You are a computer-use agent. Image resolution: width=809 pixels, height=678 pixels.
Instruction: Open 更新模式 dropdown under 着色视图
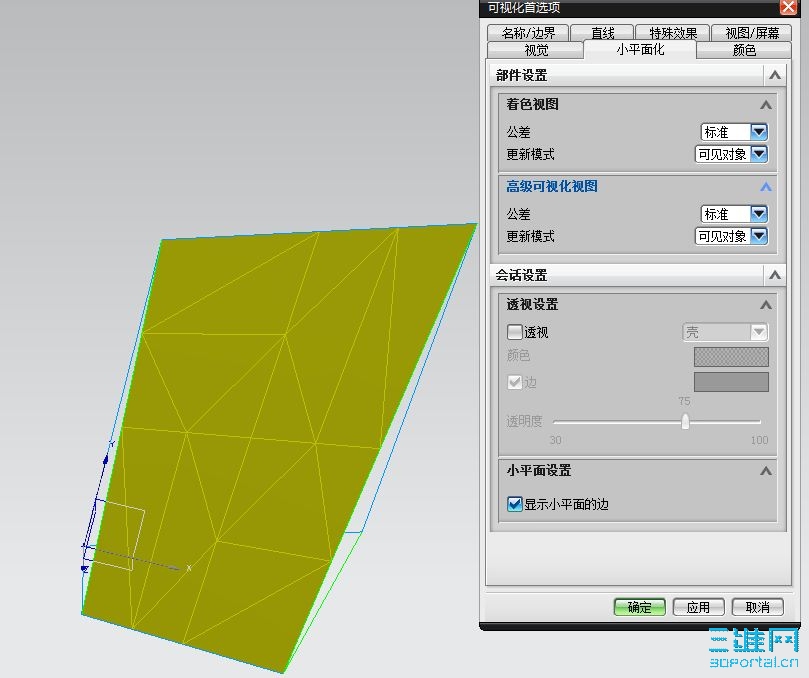[x=732, y=154]
